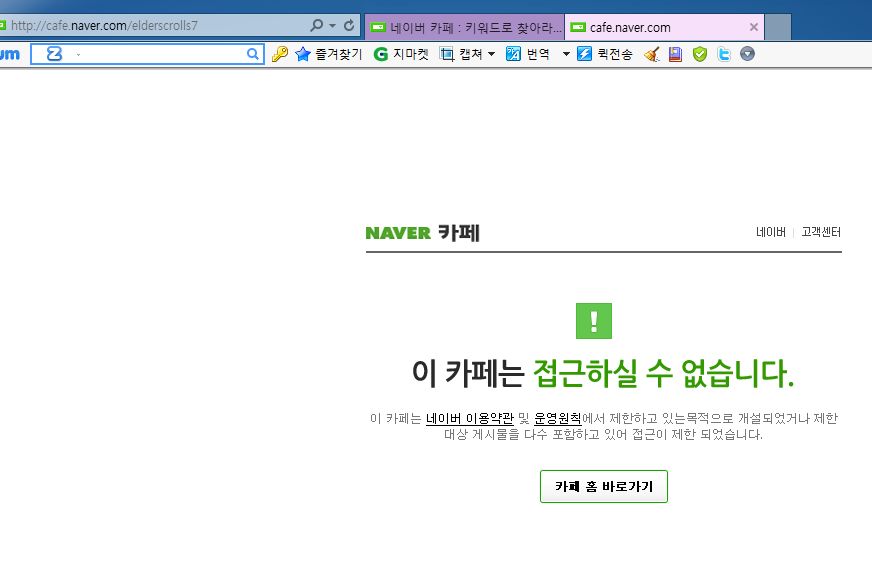
Task: Click the address bar search magnifier icon
Action: (x=316, y=25)
